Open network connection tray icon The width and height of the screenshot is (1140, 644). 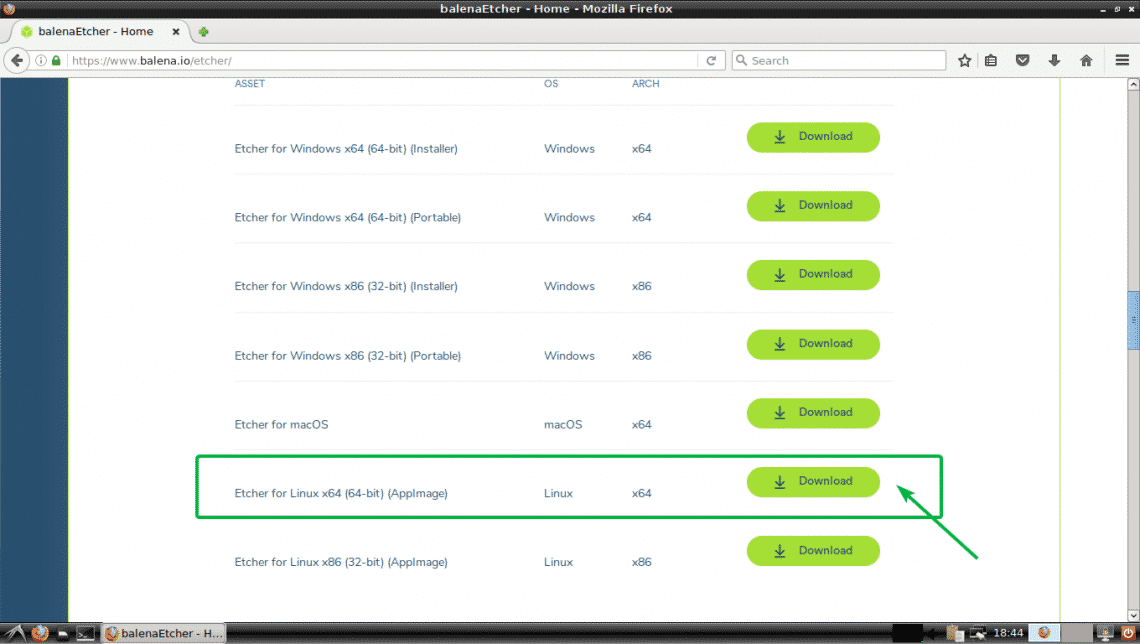[977, 633]
